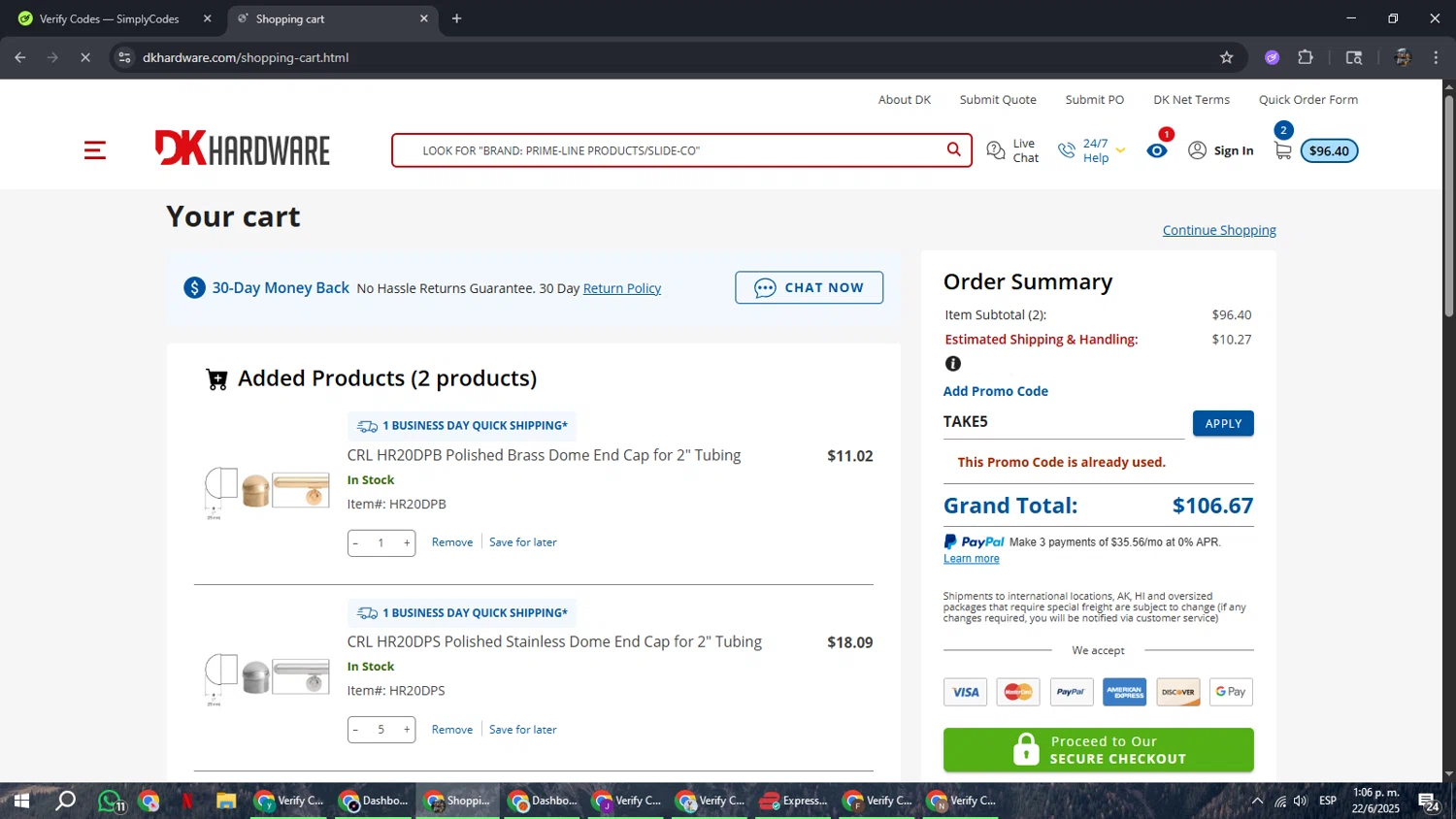Open CRL HR20DPB Polished Brass product title
1456x819 pixels.
coord(544,455)
